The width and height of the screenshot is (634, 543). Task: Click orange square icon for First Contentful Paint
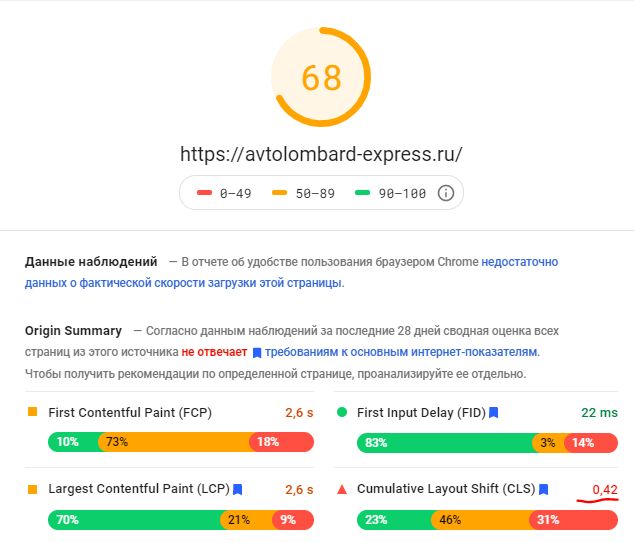[x=33, y=412]
